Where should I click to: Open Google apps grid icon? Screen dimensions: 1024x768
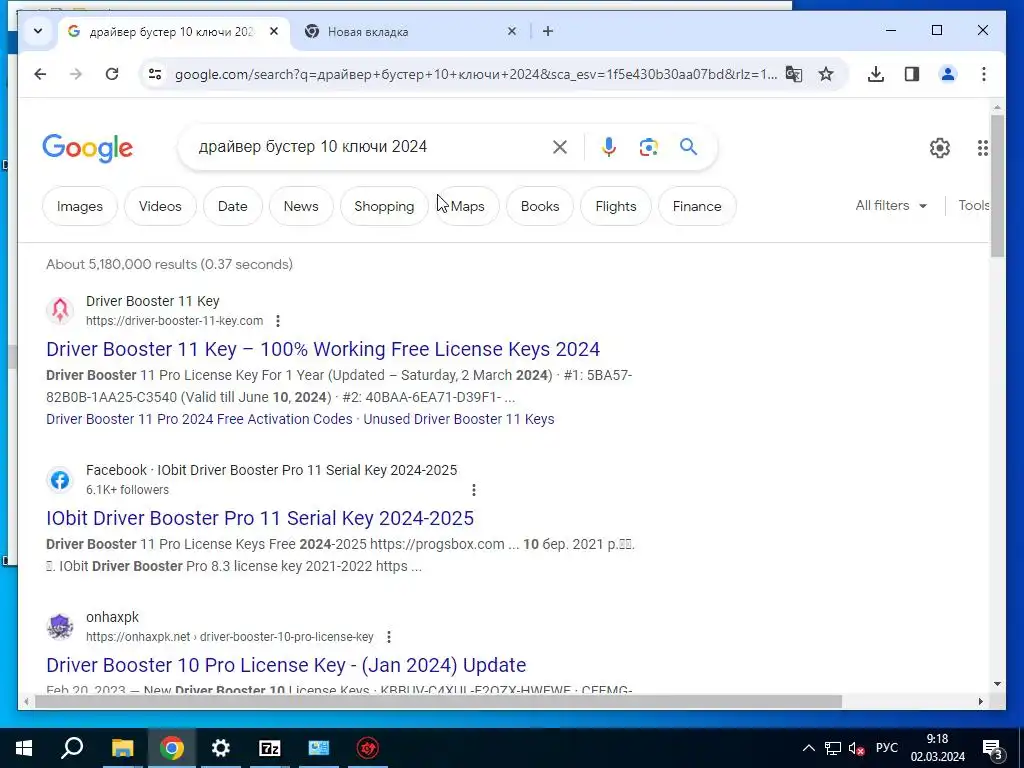click(x=982, y=148)
